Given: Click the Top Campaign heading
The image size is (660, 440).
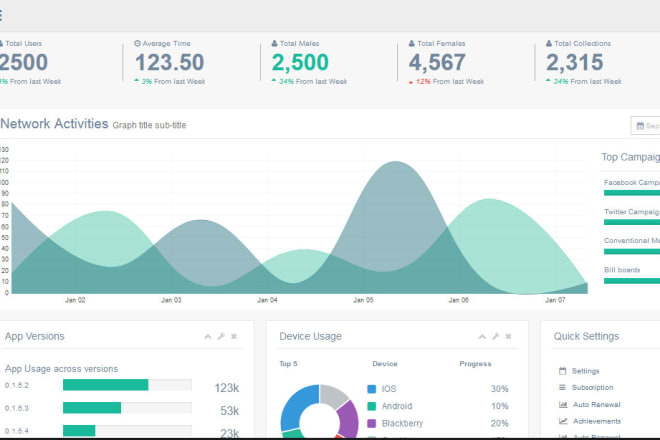Looking at the screenshot, I should 631,157.
